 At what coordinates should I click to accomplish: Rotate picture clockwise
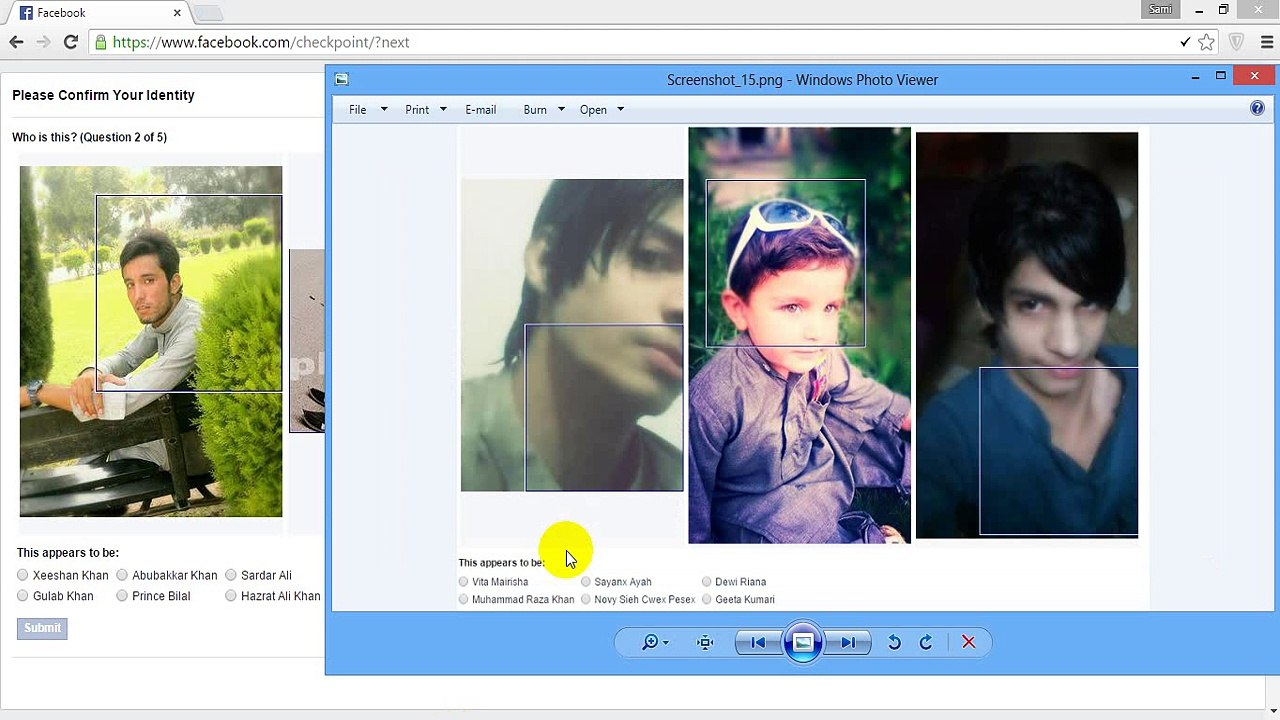pos(926,642)
